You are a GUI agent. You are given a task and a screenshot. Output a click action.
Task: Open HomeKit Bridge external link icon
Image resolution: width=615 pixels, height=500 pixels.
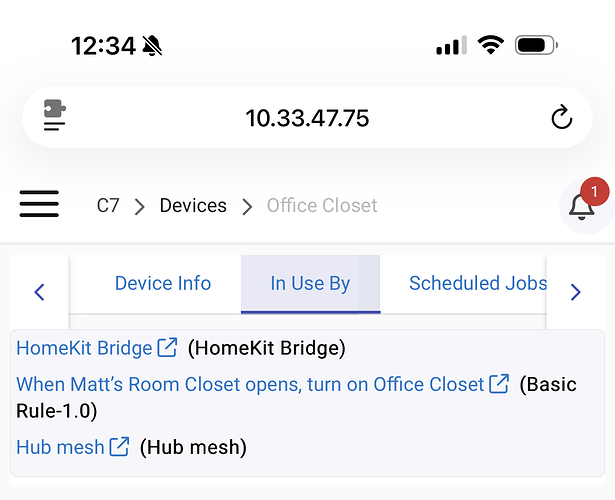tap(167, 347)
